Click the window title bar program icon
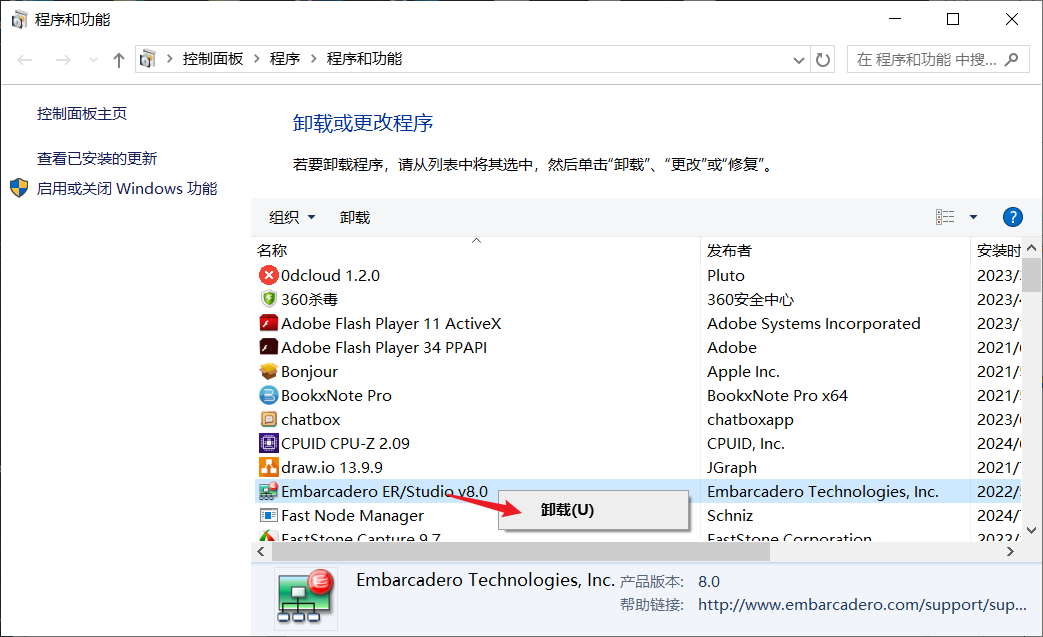 (x=19, y=19)
